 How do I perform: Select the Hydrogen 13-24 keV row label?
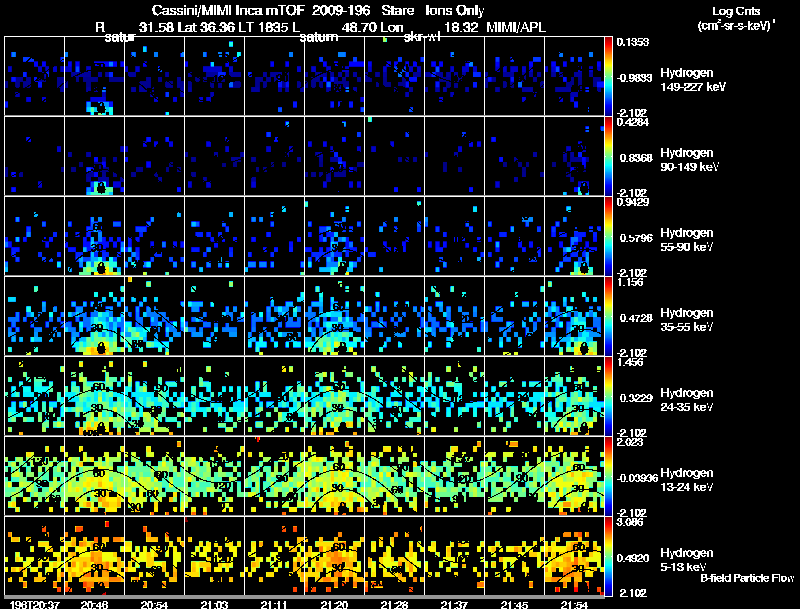point(687,480)
